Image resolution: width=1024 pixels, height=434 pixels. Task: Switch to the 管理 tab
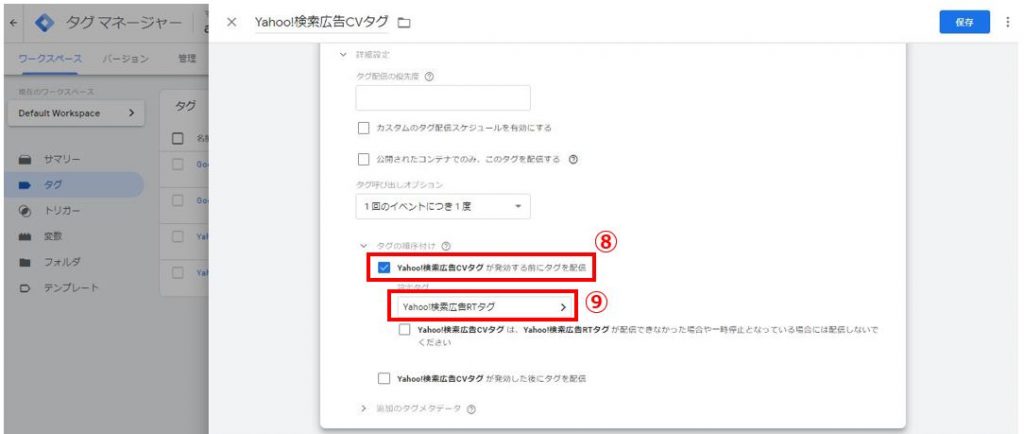[187, 59]
